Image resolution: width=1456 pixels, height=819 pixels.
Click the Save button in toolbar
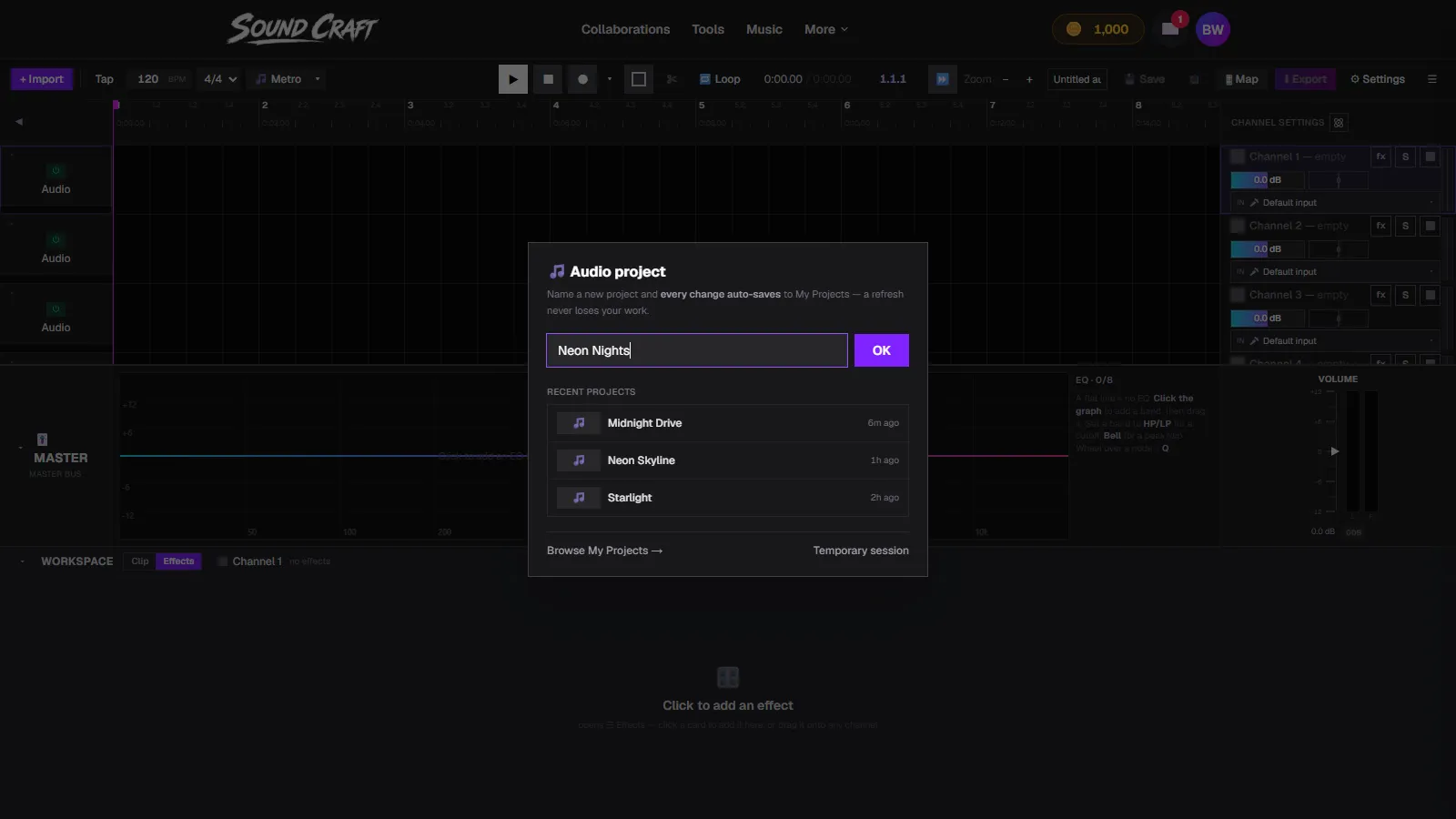pos(1145,79)
